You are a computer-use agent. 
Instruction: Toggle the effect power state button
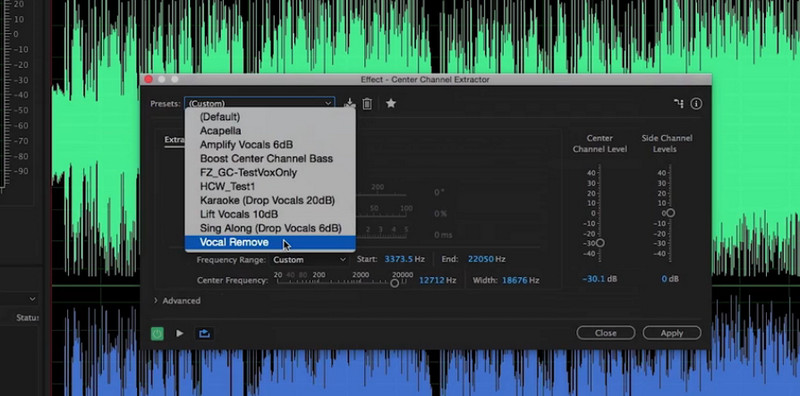157,333
